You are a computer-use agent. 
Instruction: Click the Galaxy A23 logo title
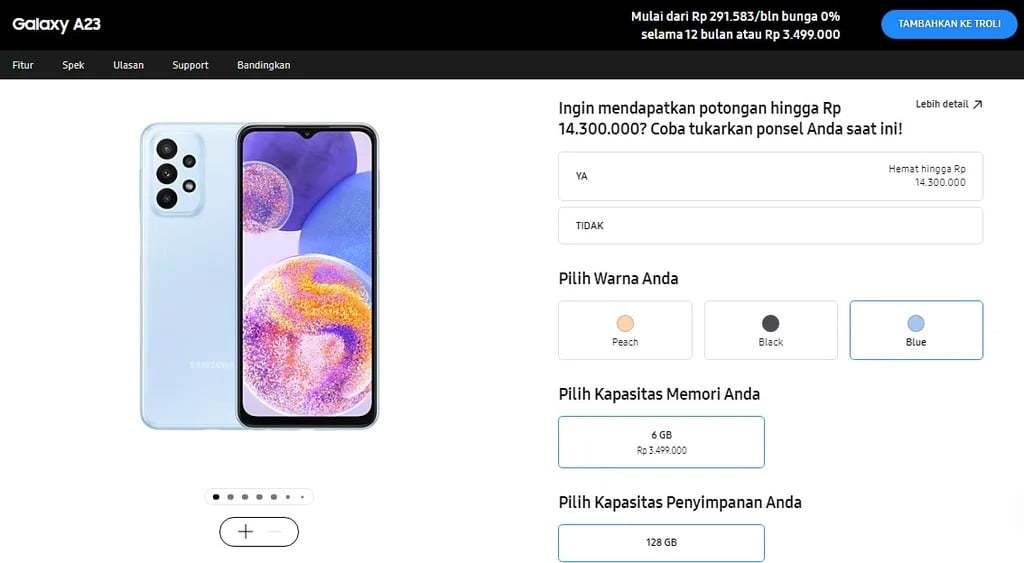pos(56,24)
